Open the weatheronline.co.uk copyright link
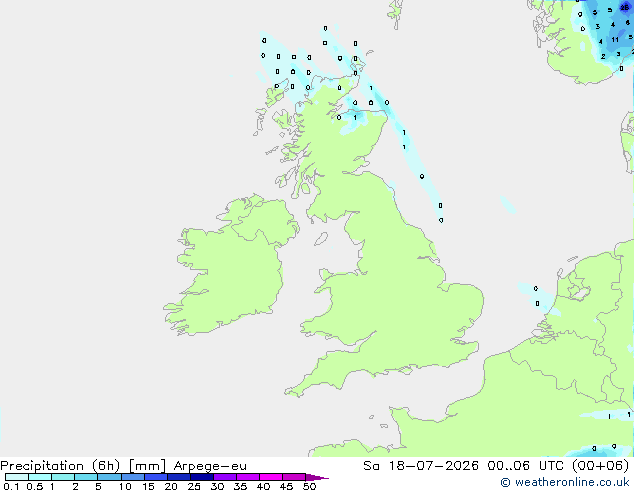The width and height of the screenshot is (634, 490). 565,482
